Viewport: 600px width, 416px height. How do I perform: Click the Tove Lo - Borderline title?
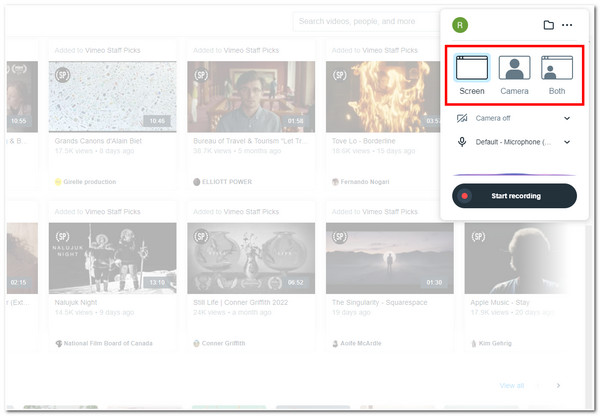(364, 141)
